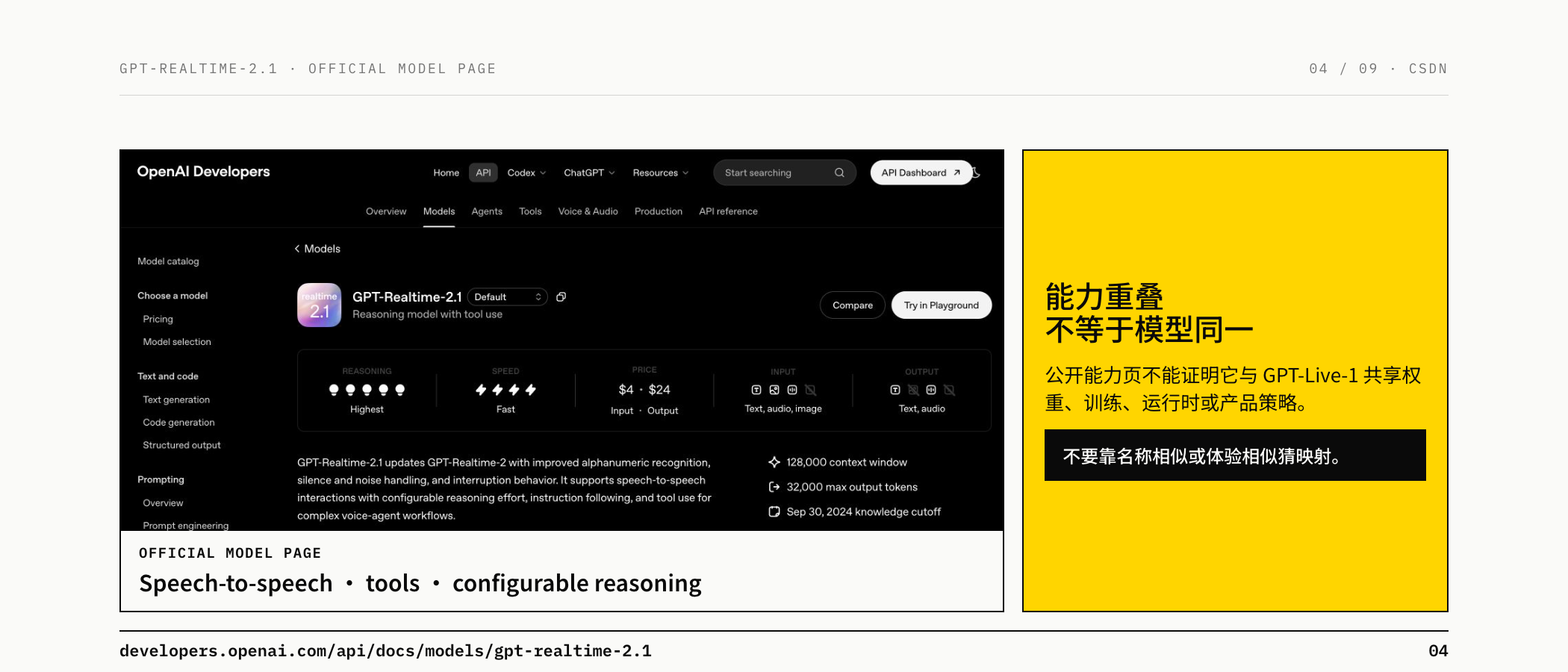Screen dimensions: 1568x672
Task: Open Prompting Overview in sidebar
Action: point(163,503)
